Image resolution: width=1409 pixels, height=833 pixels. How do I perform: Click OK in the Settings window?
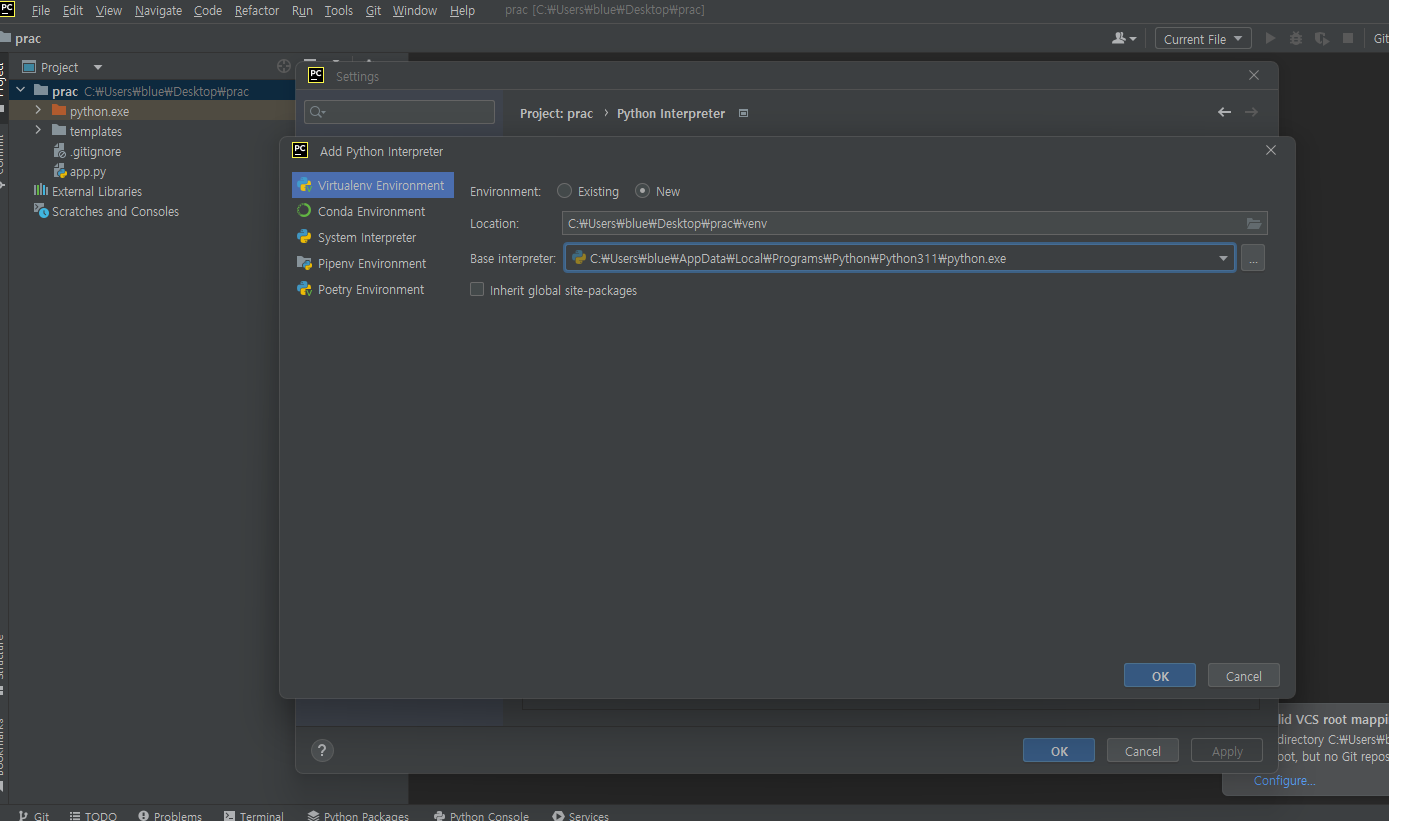pos(1059,751)
